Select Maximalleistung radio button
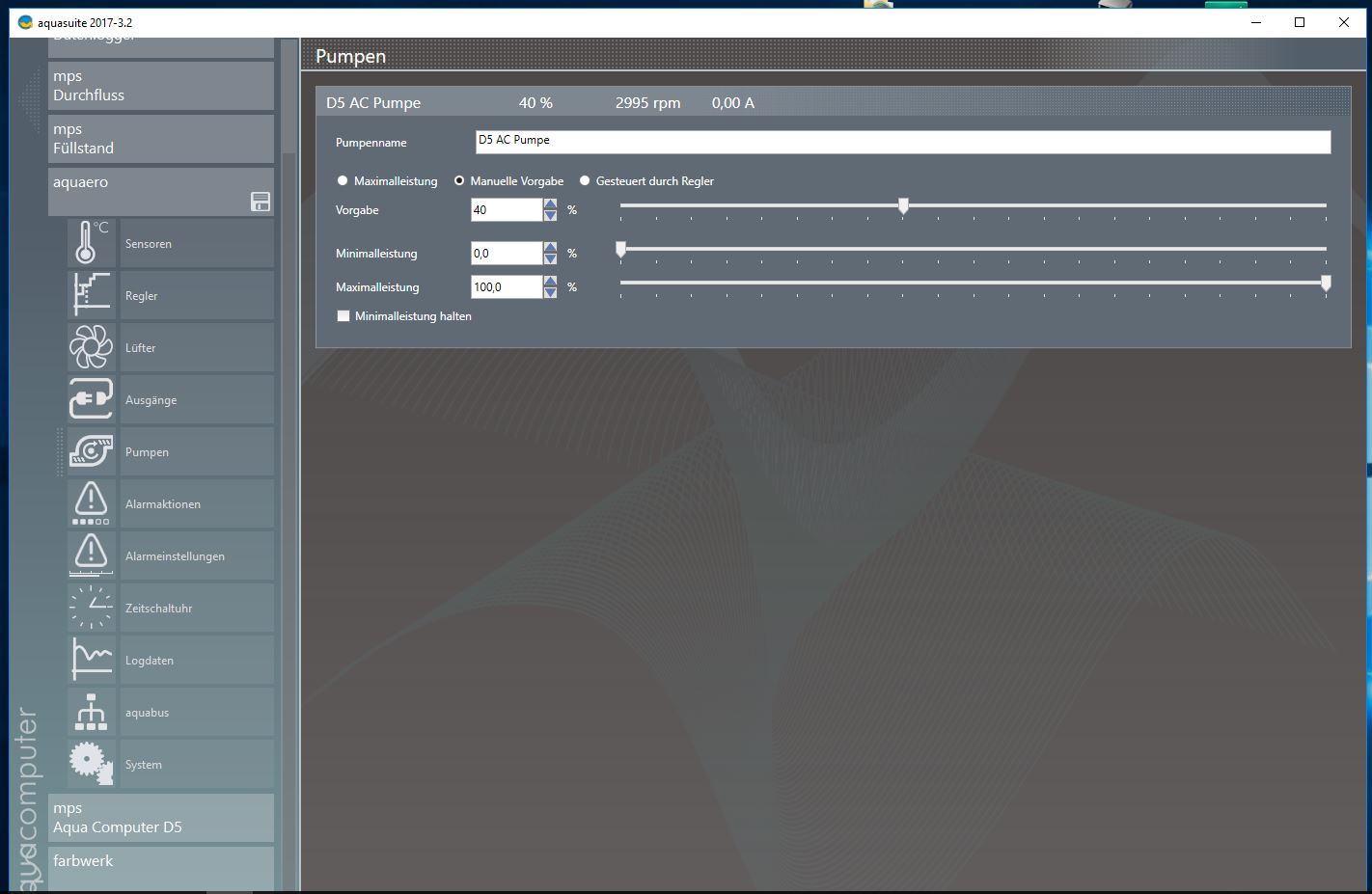The image size is (1372, 894). [343, 180]
